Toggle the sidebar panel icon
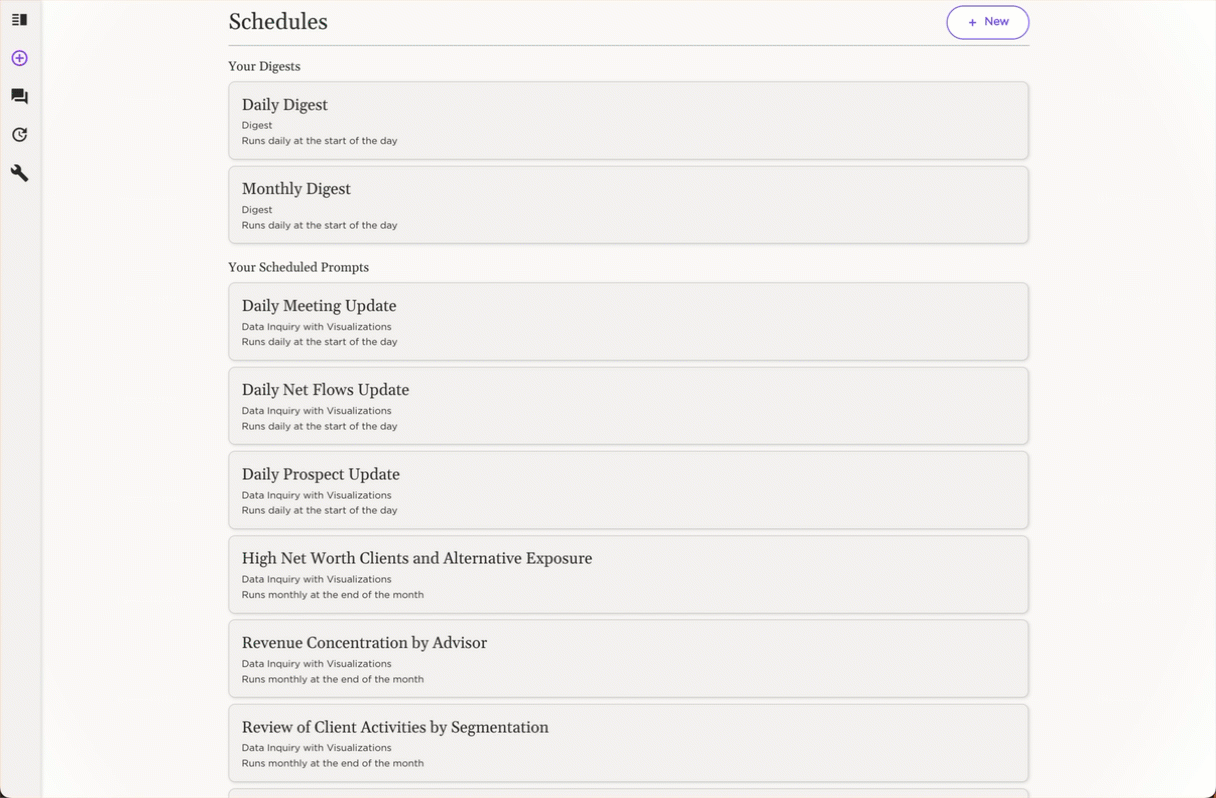The width and height of the screenshot is (1216, 798). pyautogui.click(x=19, y=20)
